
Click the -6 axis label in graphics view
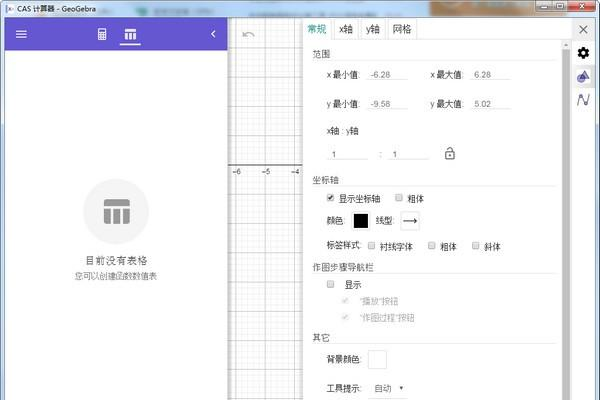[236, 171]
